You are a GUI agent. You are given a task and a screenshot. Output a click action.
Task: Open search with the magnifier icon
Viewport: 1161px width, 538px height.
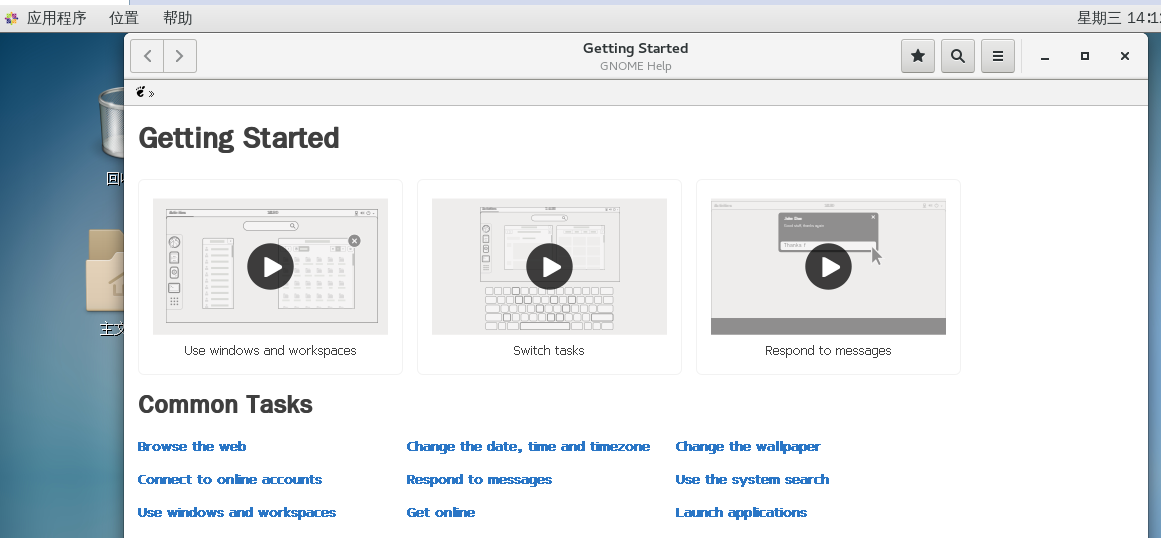point(957,56)
